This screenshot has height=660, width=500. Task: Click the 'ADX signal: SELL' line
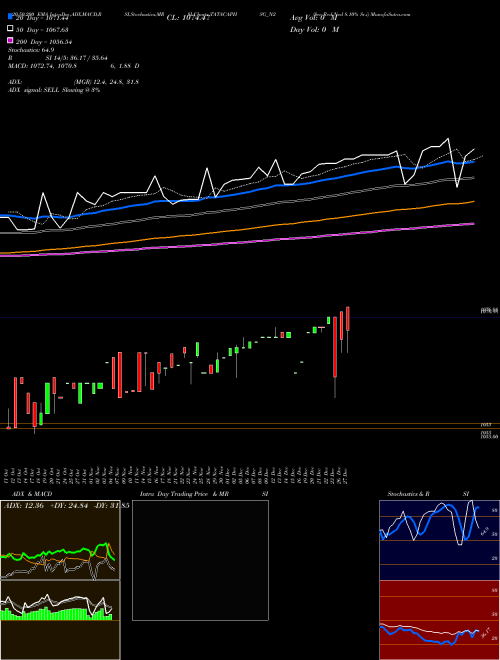(x=54, y=90)
